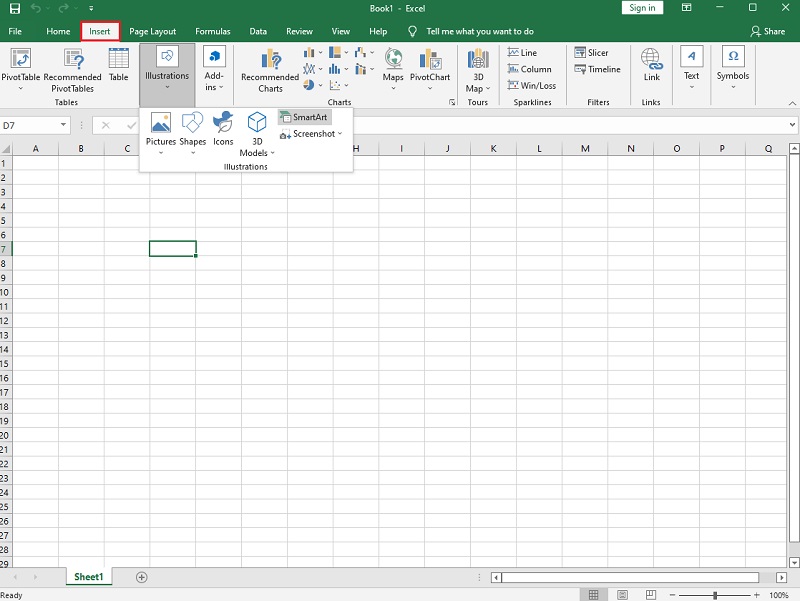Switch to the Review tab

coord(299,31)
